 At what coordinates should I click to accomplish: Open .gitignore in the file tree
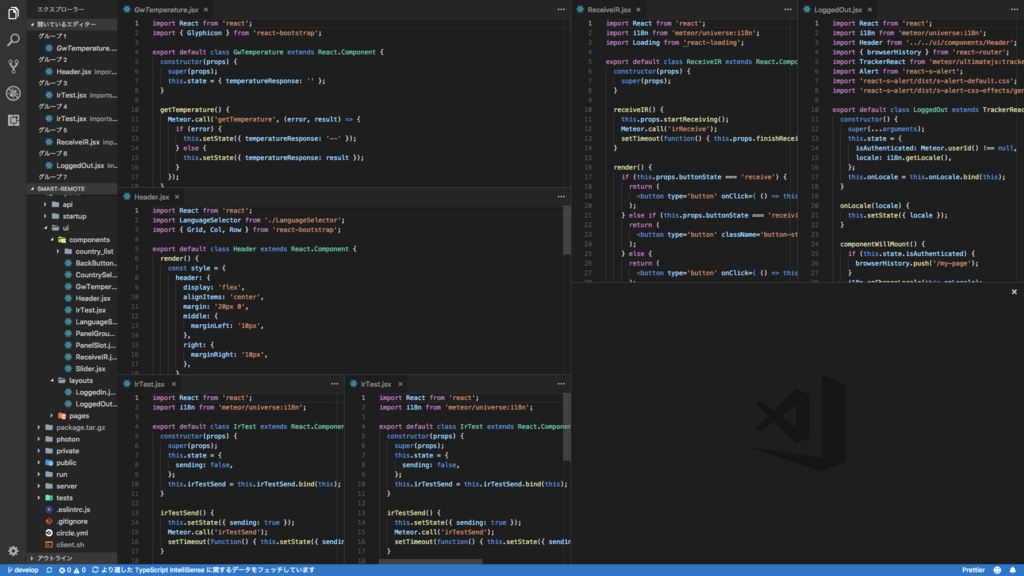click(72, 521)
